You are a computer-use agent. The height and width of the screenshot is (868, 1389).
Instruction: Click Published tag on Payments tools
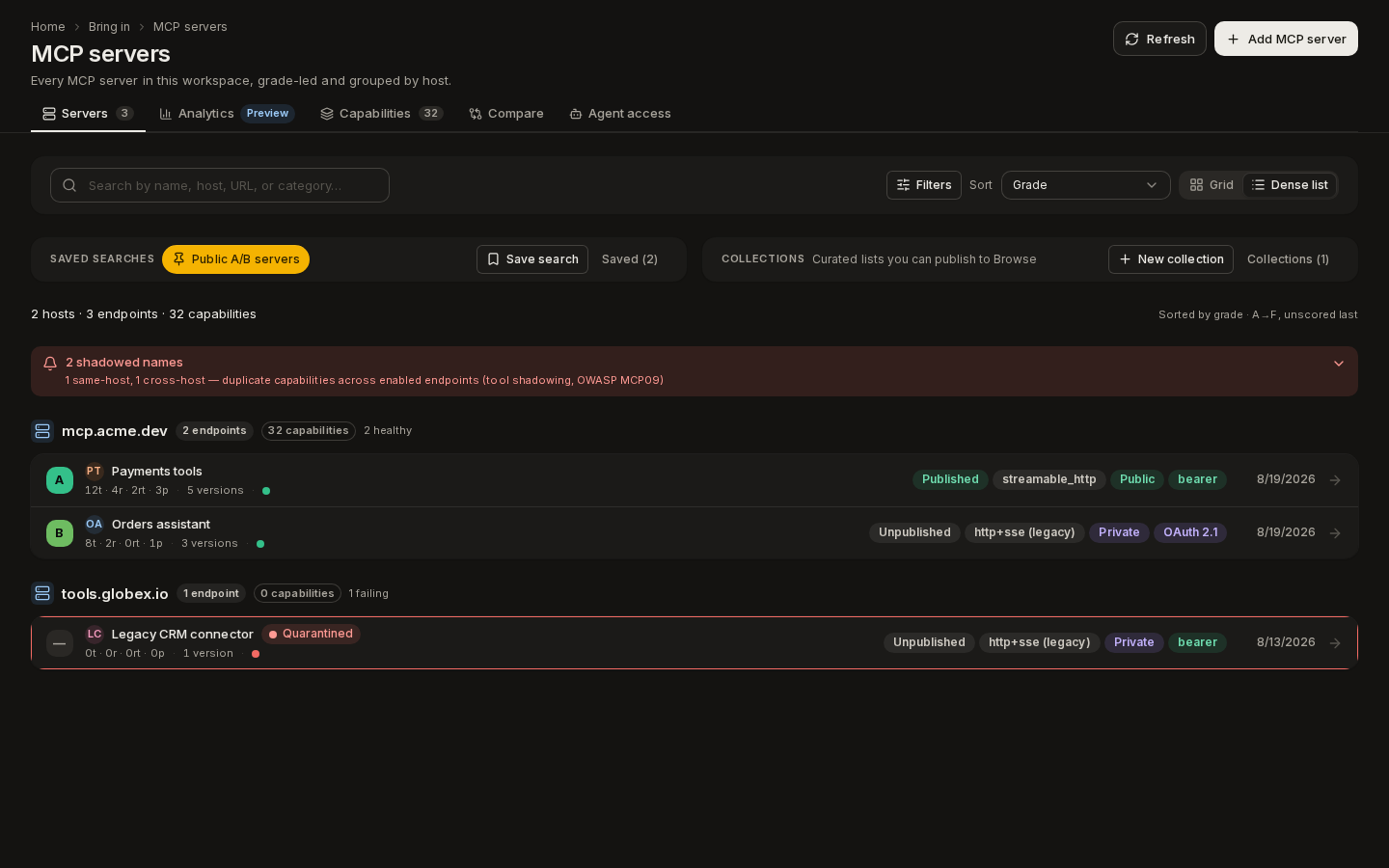(950, 479)
